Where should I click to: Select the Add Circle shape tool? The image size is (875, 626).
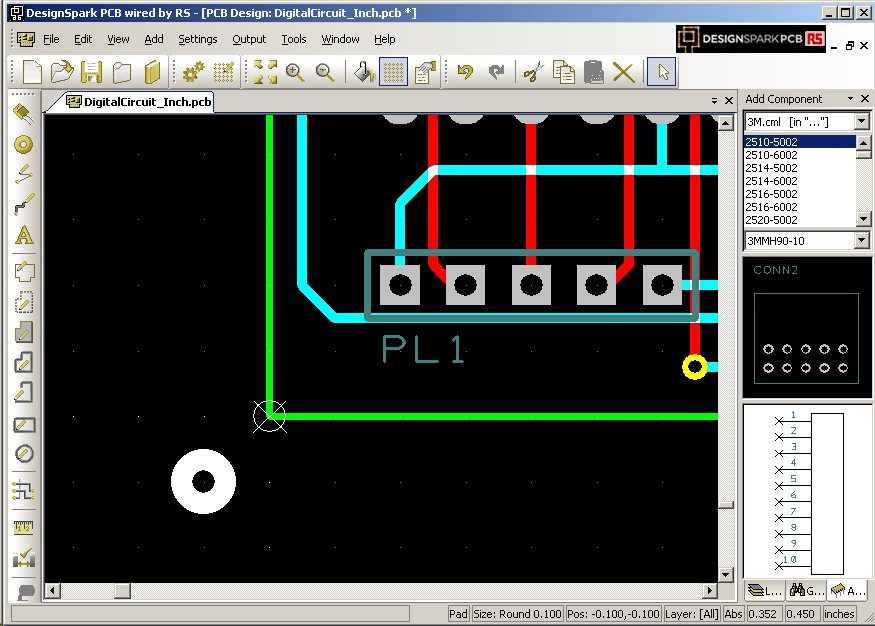tap(25, 454)
